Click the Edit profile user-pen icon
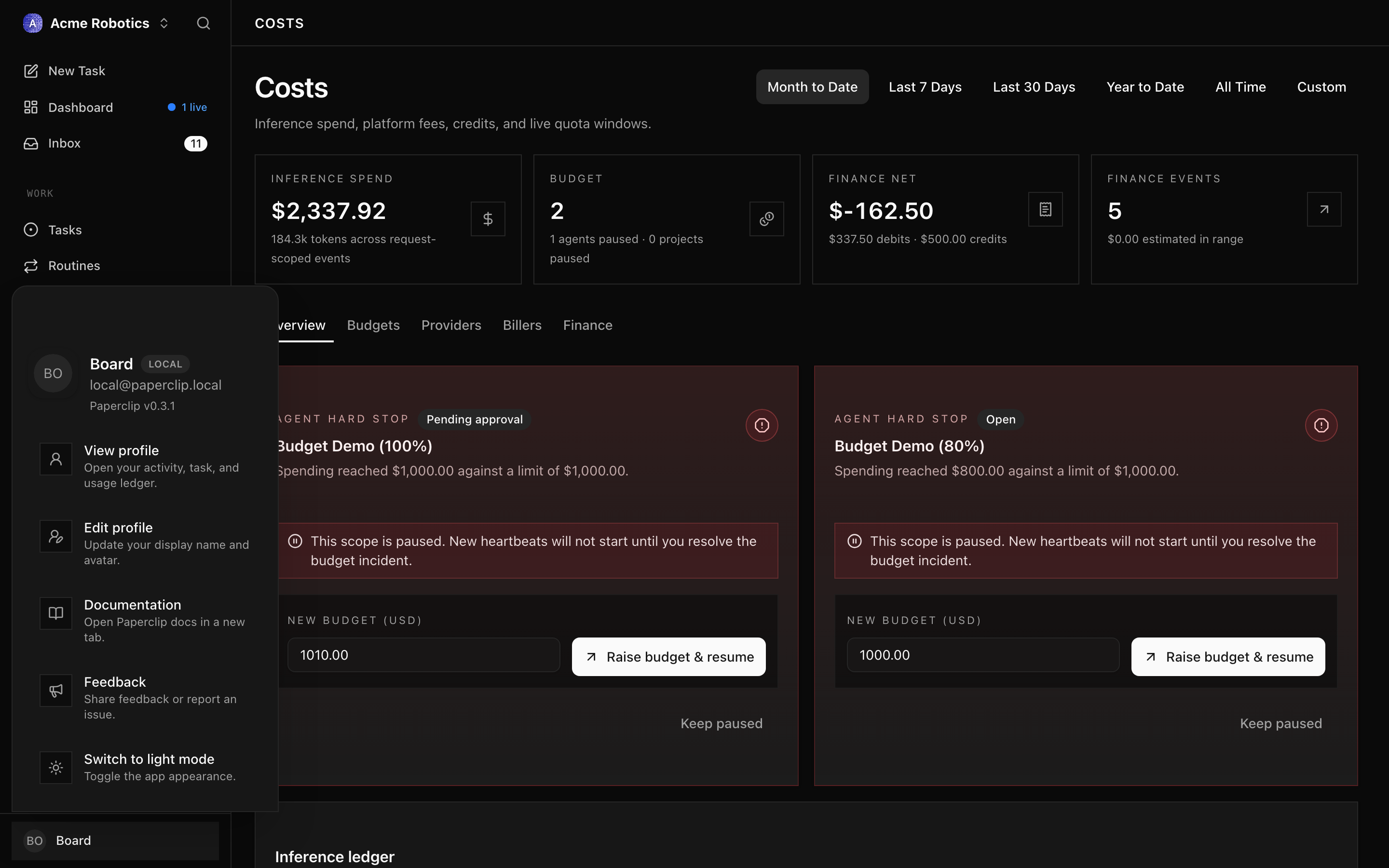This screenshot has width=1389, height=868. [55, 536]
